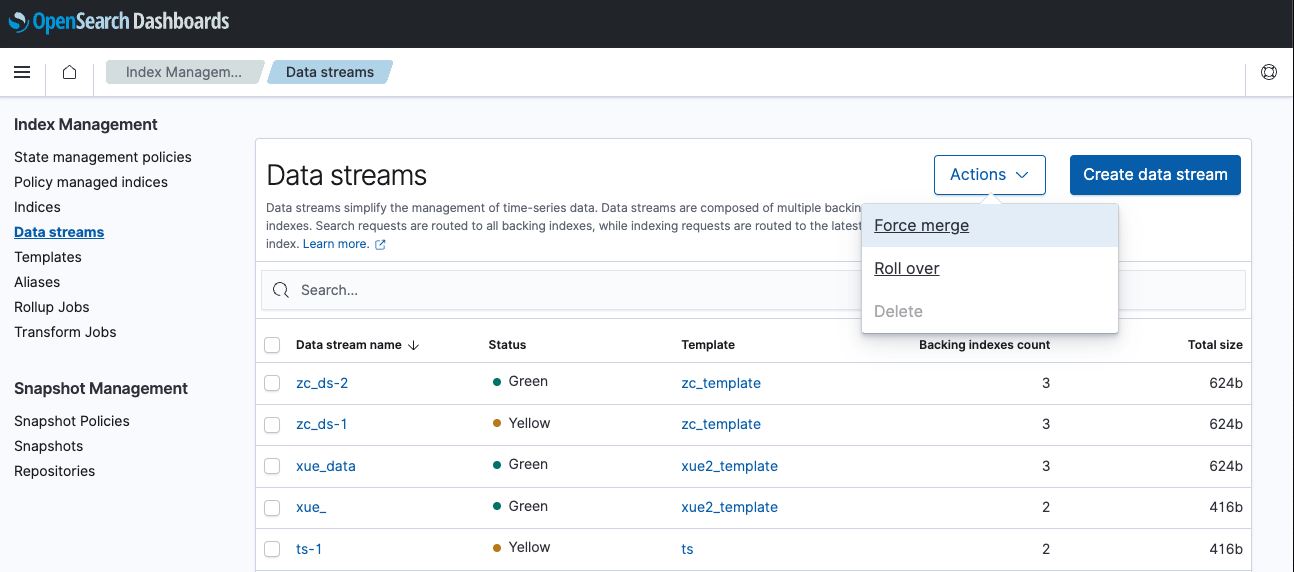Screen dimensions: 1294x572
Task: Click the magnifier icon in search field
Action: pyautogui.click(x=281, y=290)
